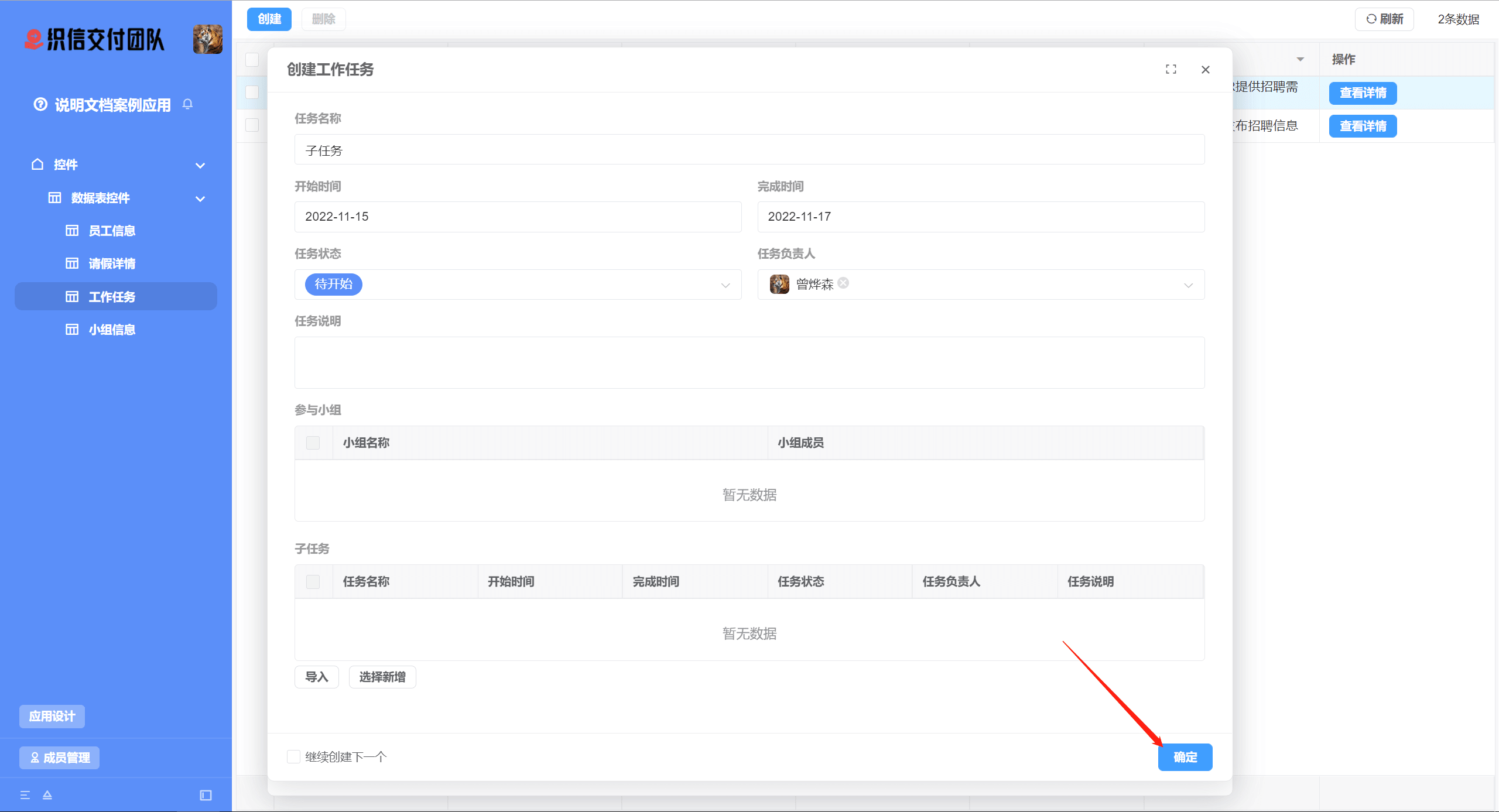Viewport: 1499px width, 812px height.
Task: Click the 确定 confirm button
Action: coord(1185,758)
